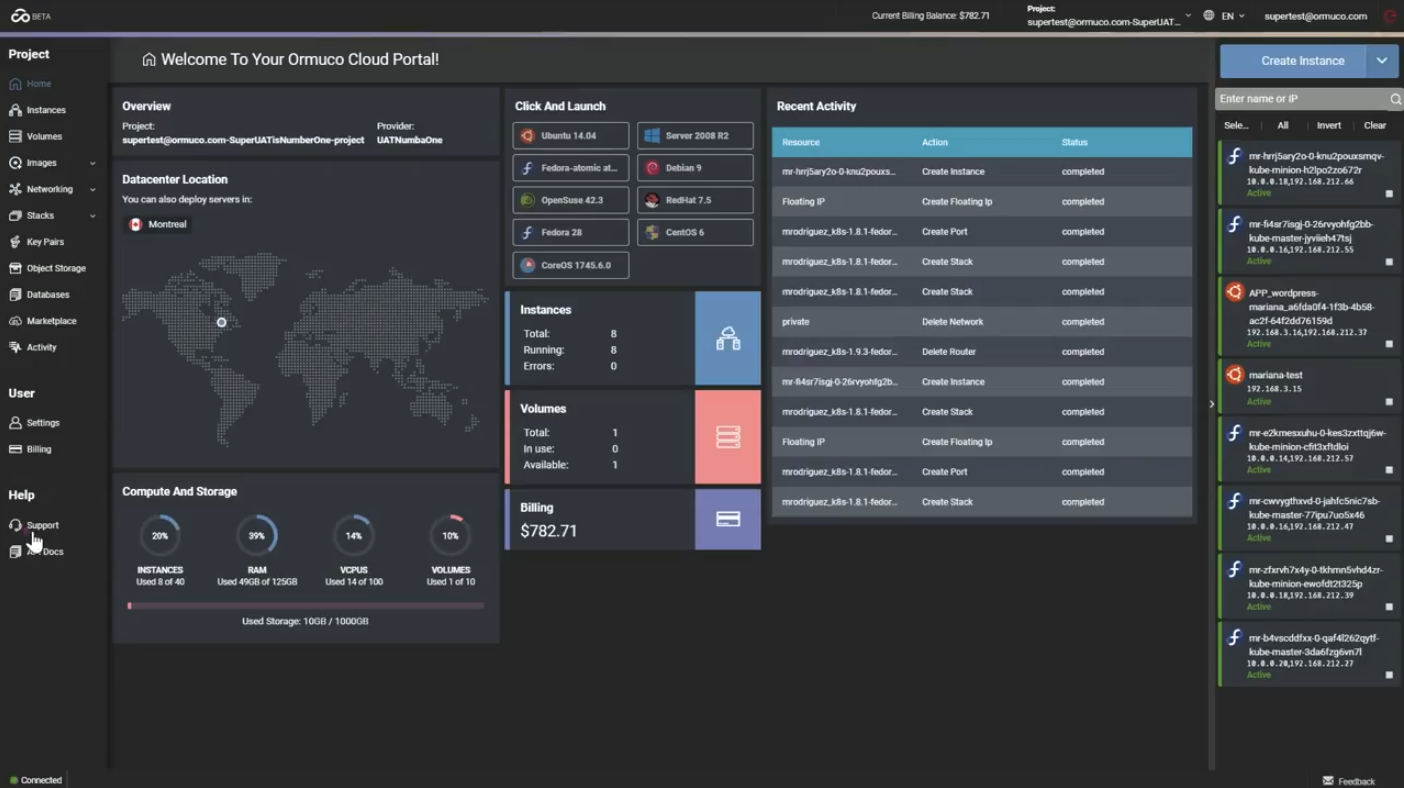Screen dimensions: 1404x788
Task: Click the Settings user icon
Action: (15, 423)
